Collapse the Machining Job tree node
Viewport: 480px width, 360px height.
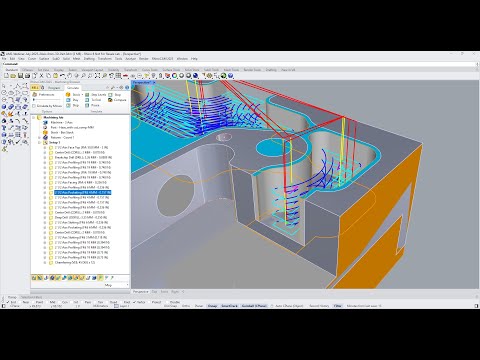34,118
